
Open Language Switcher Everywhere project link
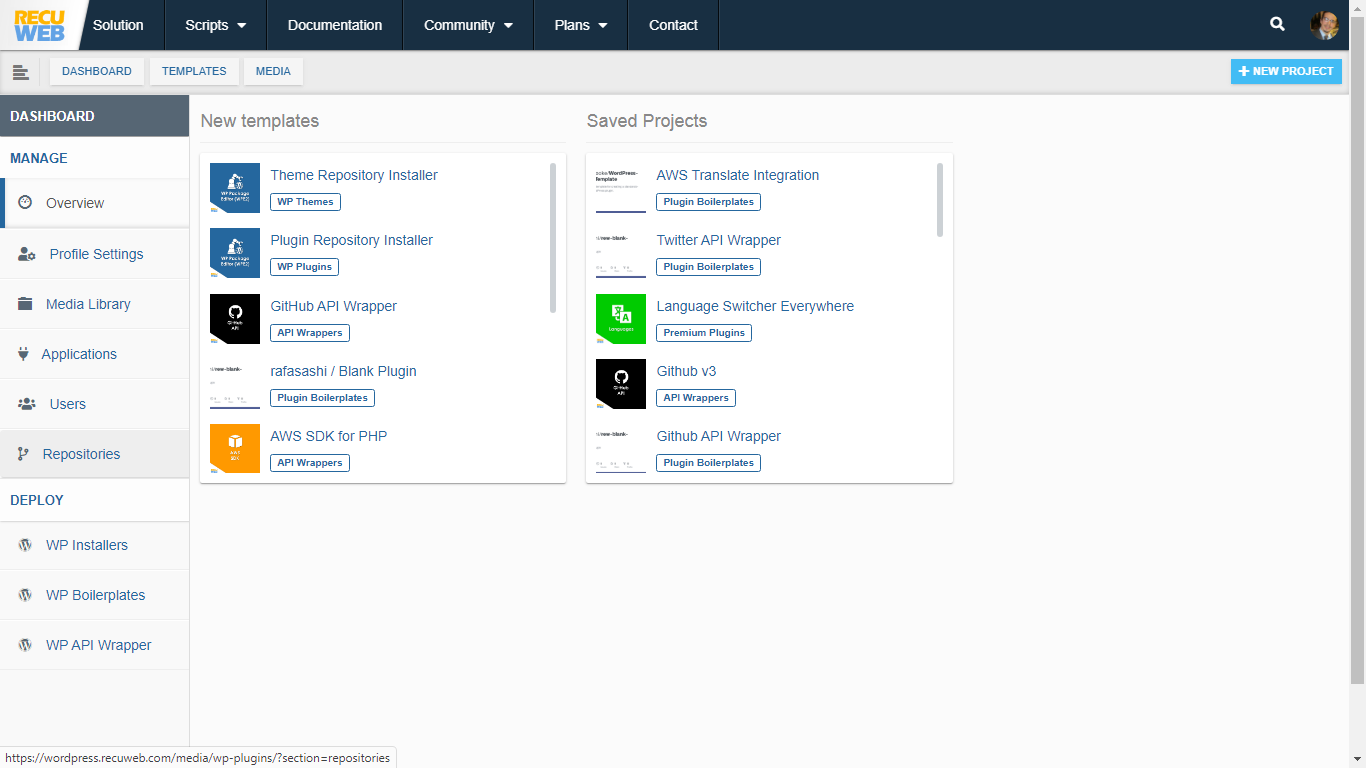[x=755, y=306]
